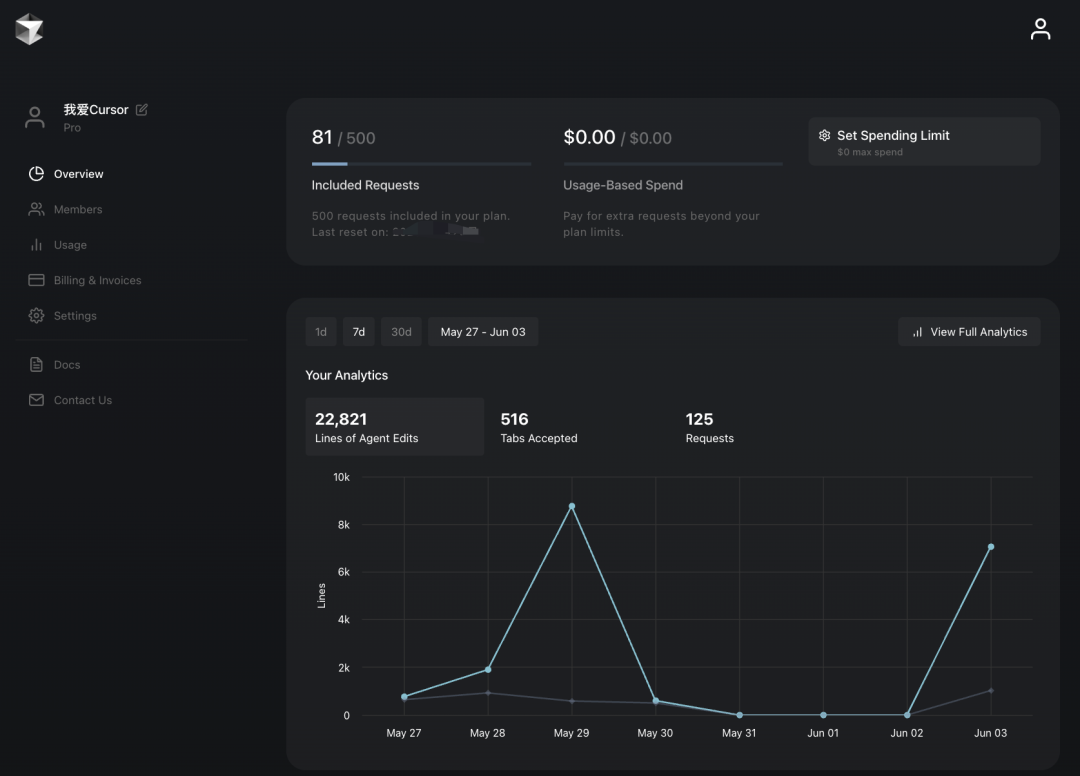The height and width of the screenshot is (776, 1080).
Task: Switch time range to 30d
Action: tap(401, 332)
